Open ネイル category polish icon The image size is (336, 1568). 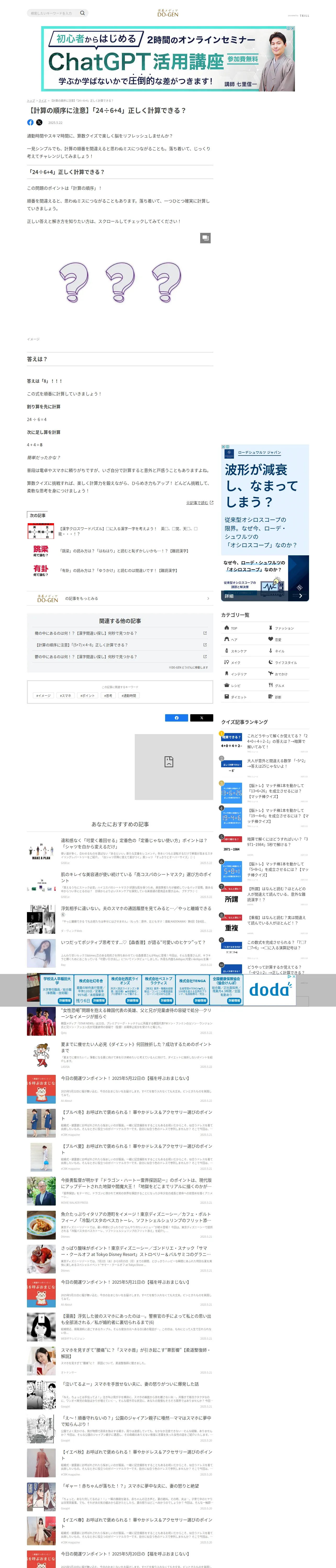[271, 651]
